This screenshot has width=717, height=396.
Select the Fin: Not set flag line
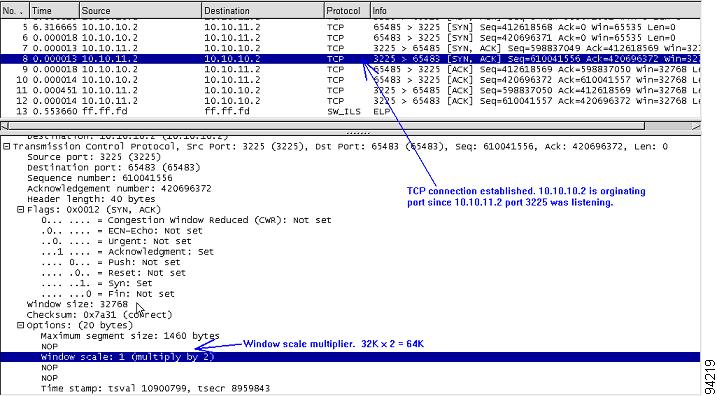coord(108,294)
